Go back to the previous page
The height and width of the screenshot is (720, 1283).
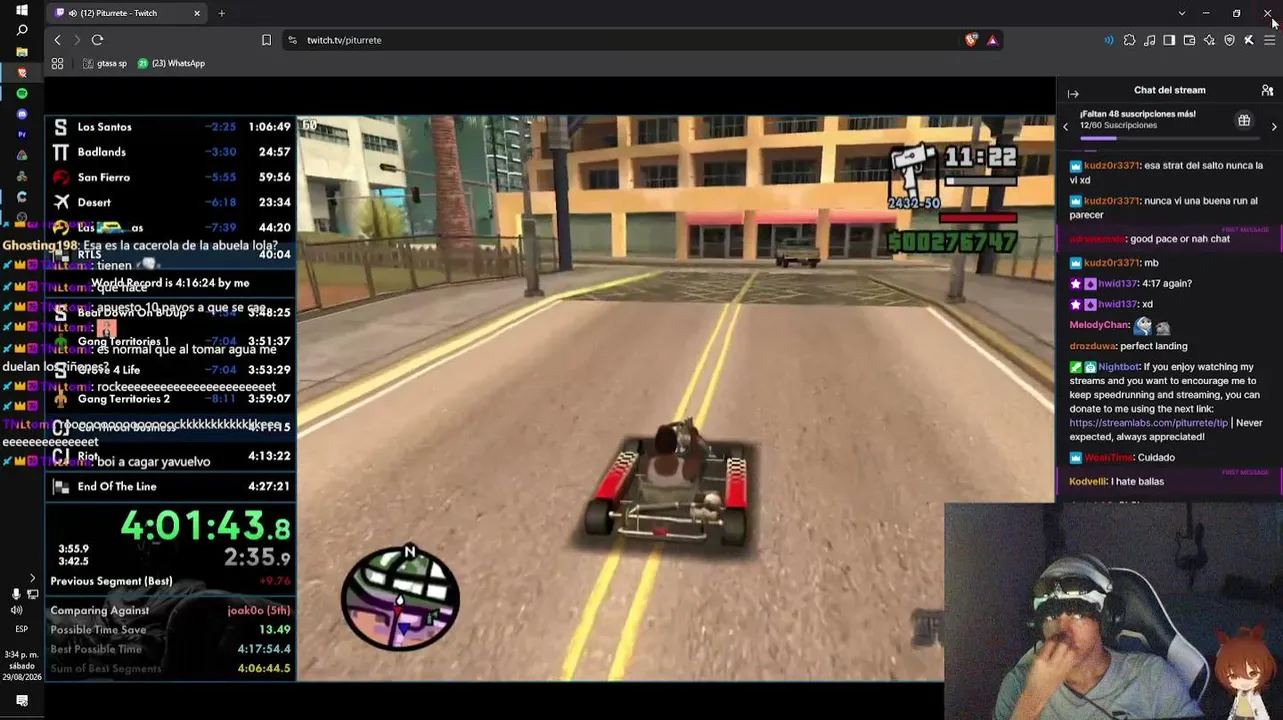click(x=57, y=40)
